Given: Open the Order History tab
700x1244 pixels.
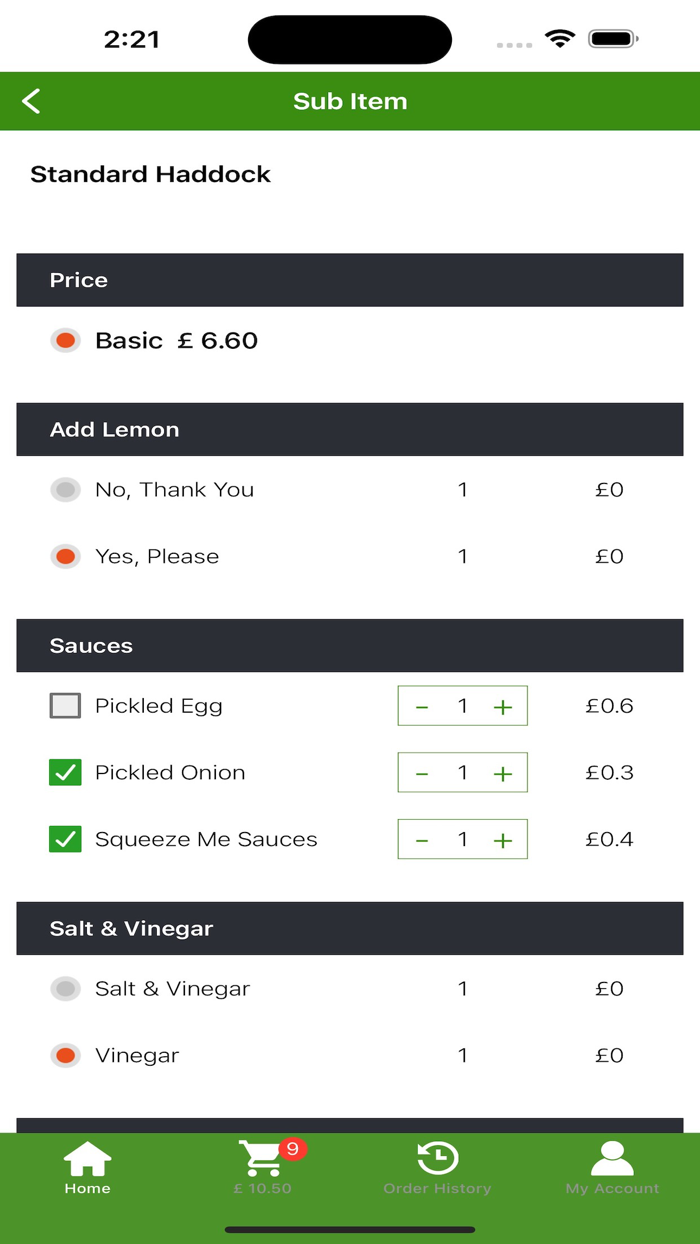Looking at the screenshot, I should coord(437,1168).
